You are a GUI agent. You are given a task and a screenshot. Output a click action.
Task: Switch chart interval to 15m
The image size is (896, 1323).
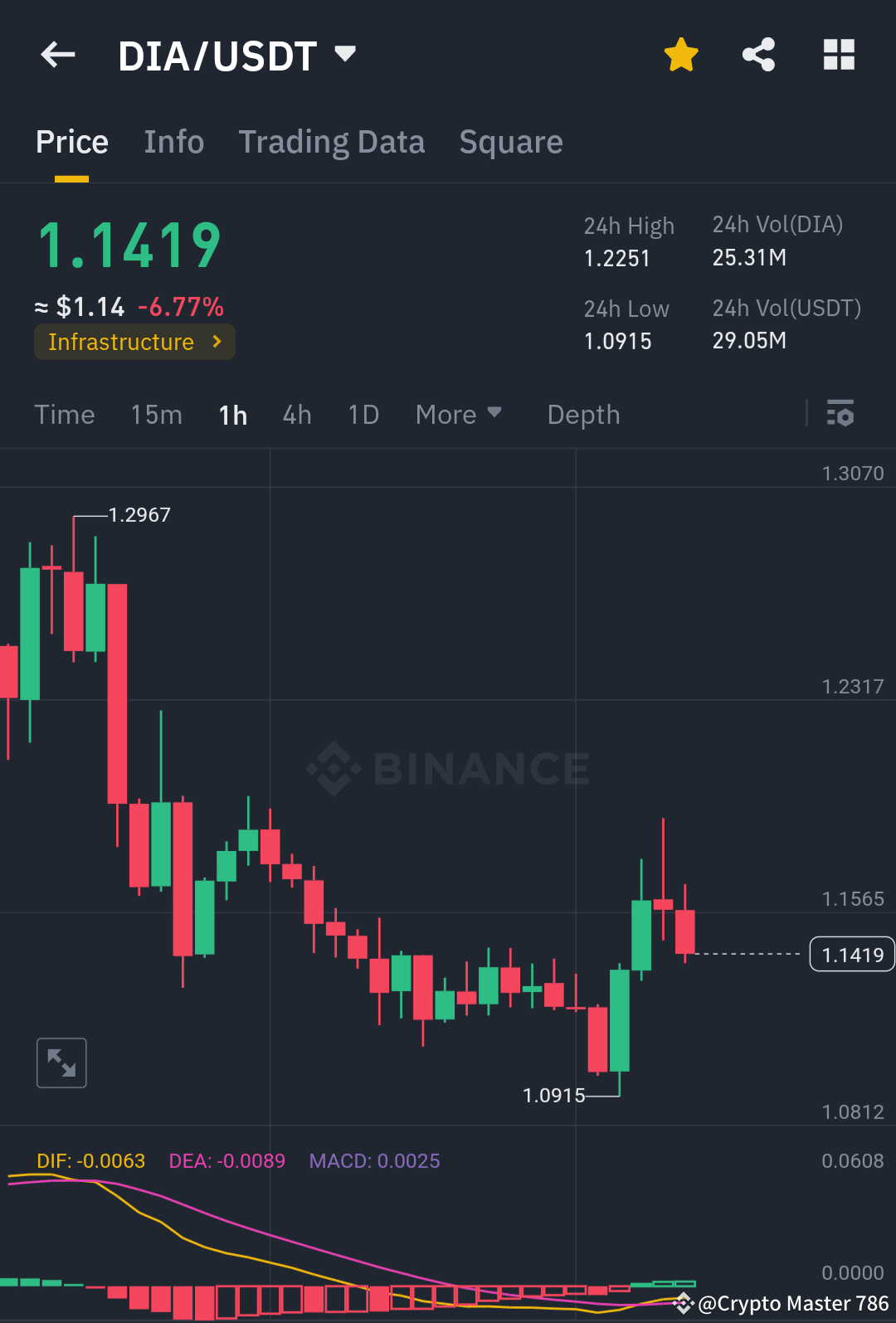[156, 415]
